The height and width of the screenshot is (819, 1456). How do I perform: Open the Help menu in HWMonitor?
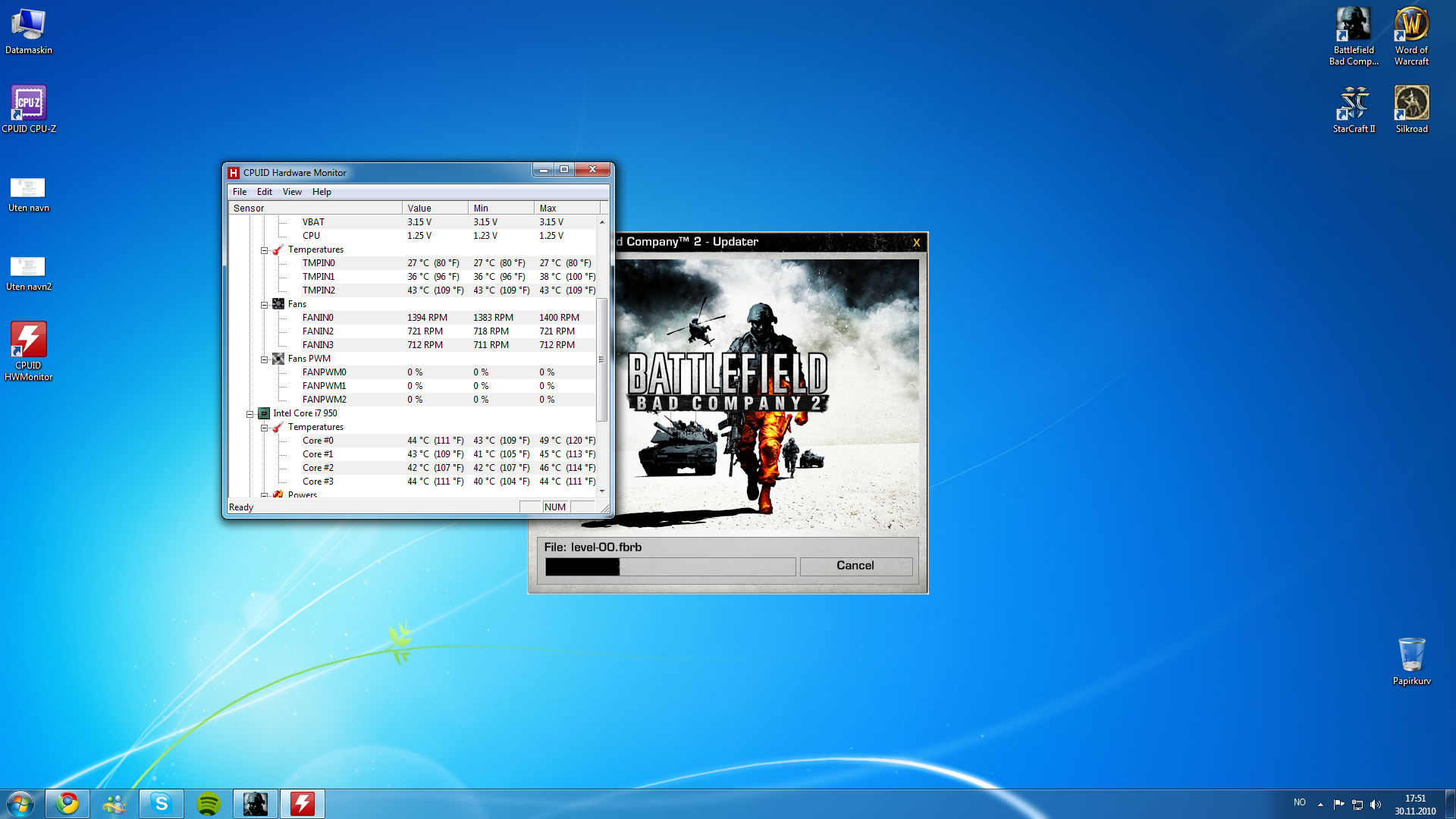click(322, 192)
